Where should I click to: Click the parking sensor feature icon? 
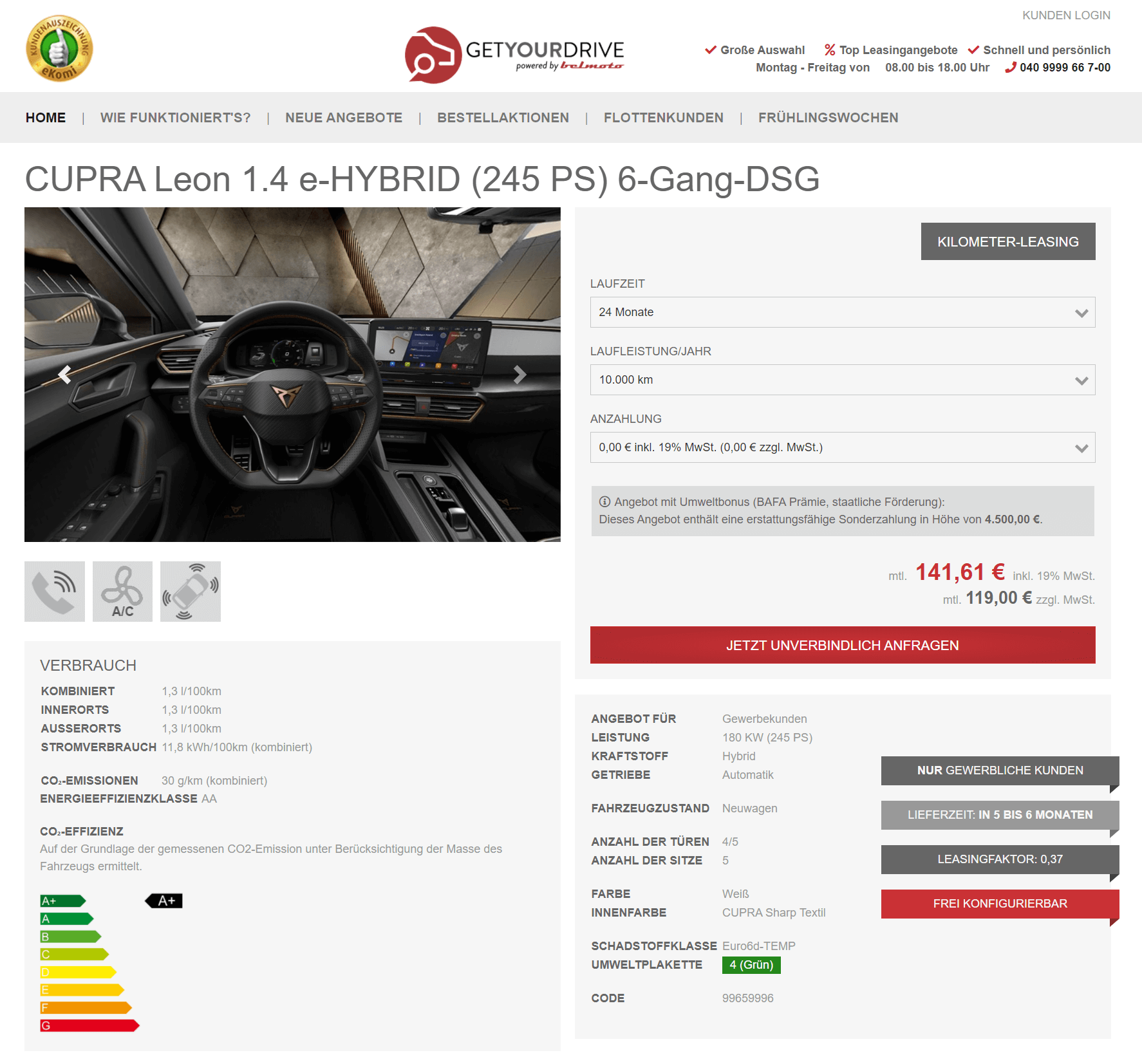pyautogui.click(x=191, y=592)
